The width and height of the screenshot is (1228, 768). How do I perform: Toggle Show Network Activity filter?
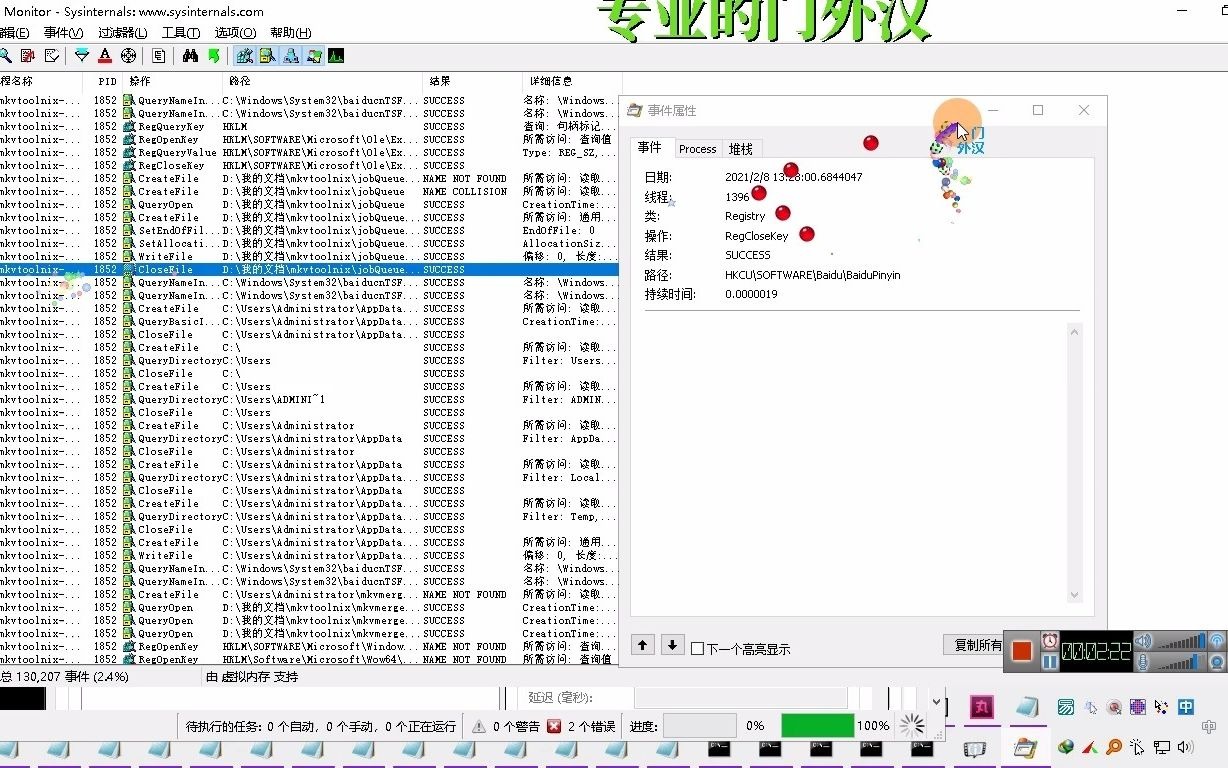(x=290, y=55)
